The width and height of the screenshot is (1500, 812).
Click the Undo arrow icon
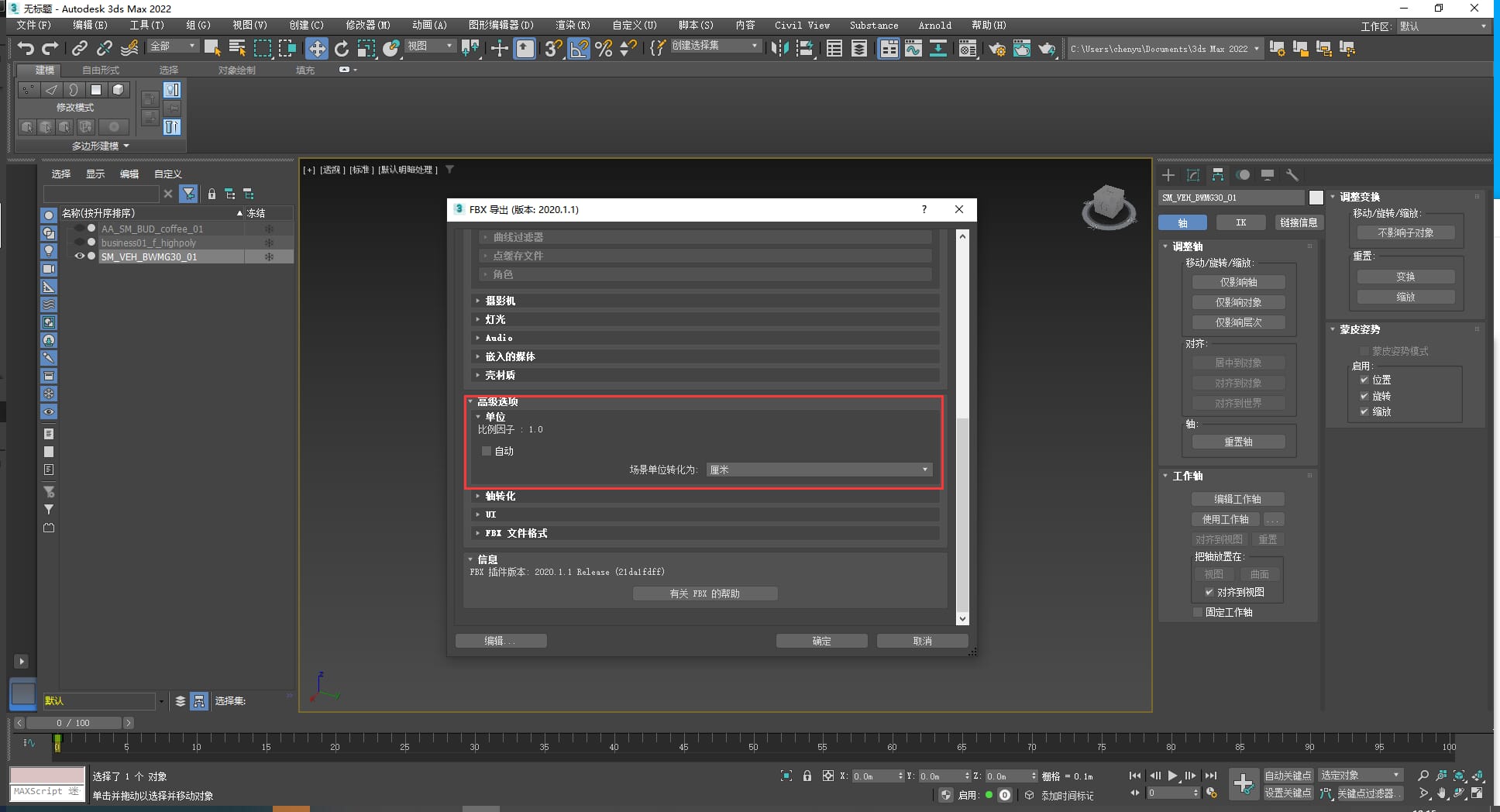26,49
